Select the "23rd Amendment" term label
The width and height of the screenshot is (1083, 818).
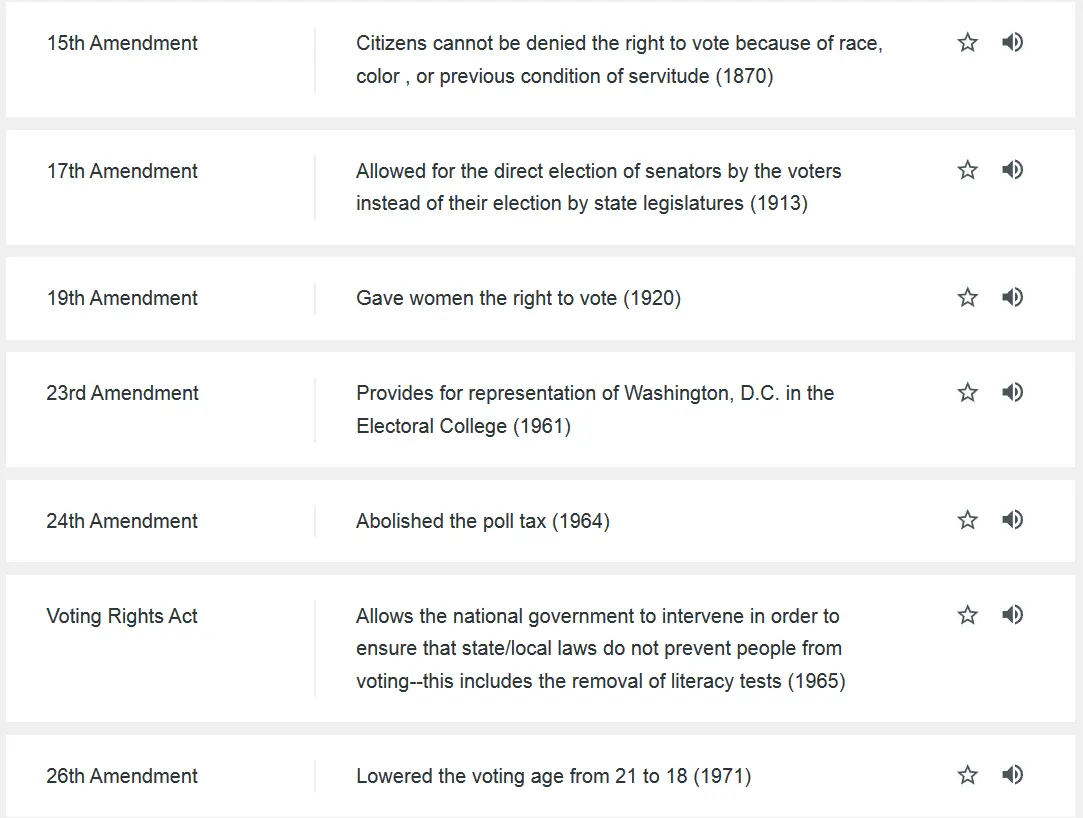[122, 393]
